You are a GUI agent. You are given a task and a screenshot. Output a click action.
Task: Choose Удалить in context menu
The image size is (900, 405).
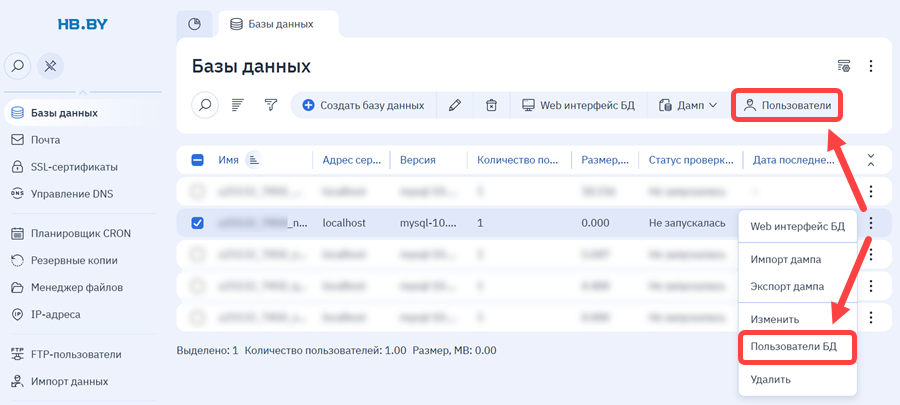click(797, 379)
